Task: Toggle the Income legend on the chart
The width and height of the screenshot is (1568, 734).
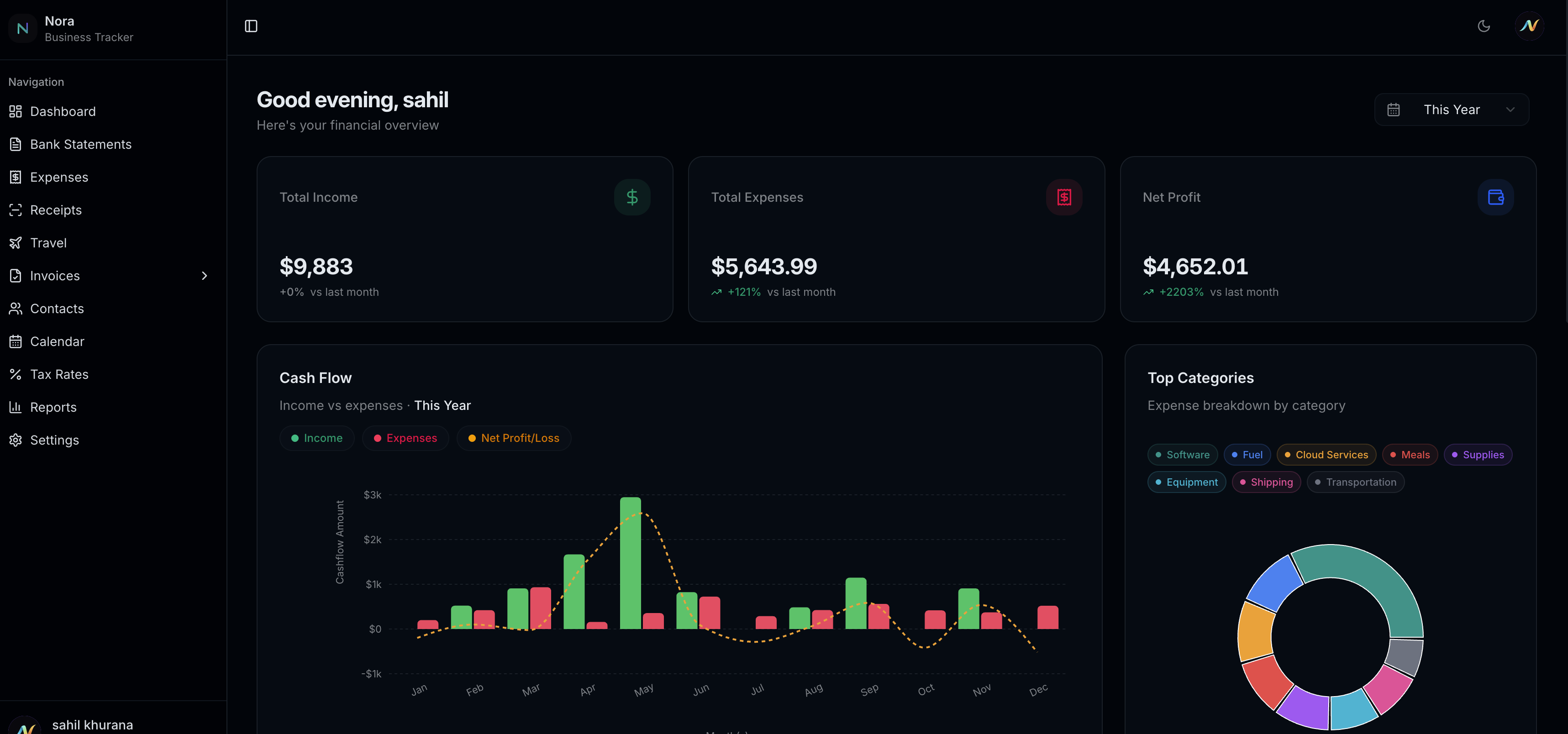Action: pyautogui.click(x=316, y=438)
